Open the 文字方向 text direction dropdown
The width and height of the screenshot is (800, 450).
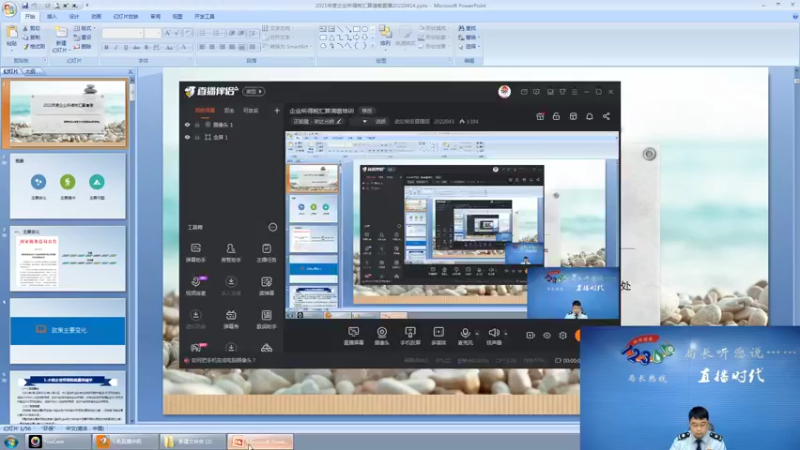click(x=279, y=29)
